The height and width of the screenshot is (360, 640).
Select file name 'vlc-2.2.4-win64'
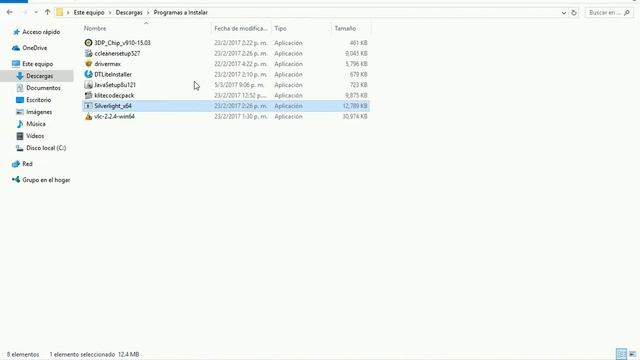pyautogui.click(x=114, y=117)
